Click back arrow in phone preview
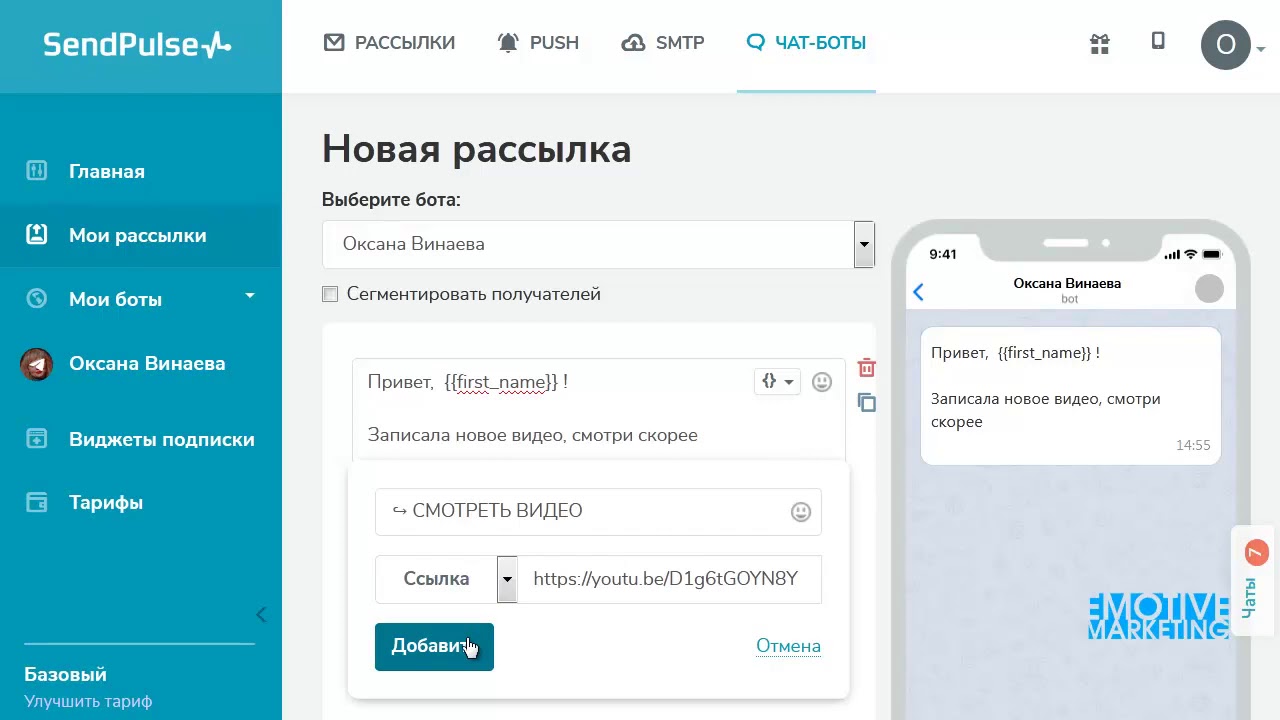This screenshot has width=1280, height=720. 919,291
